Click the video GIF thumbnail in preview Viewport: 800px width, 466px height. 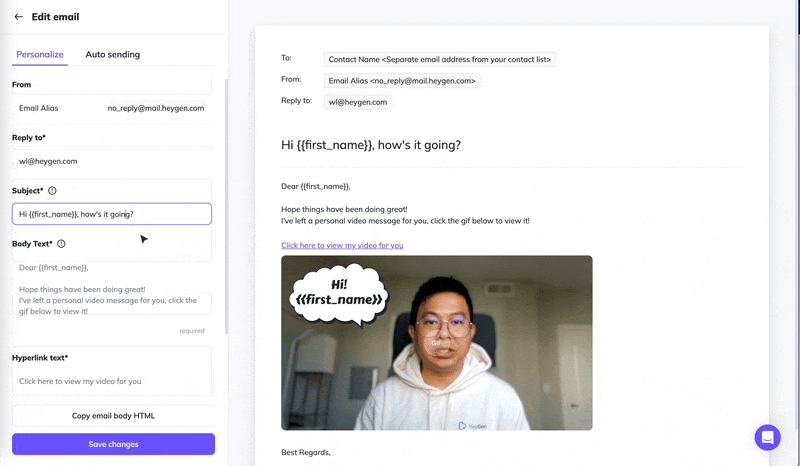437,343
